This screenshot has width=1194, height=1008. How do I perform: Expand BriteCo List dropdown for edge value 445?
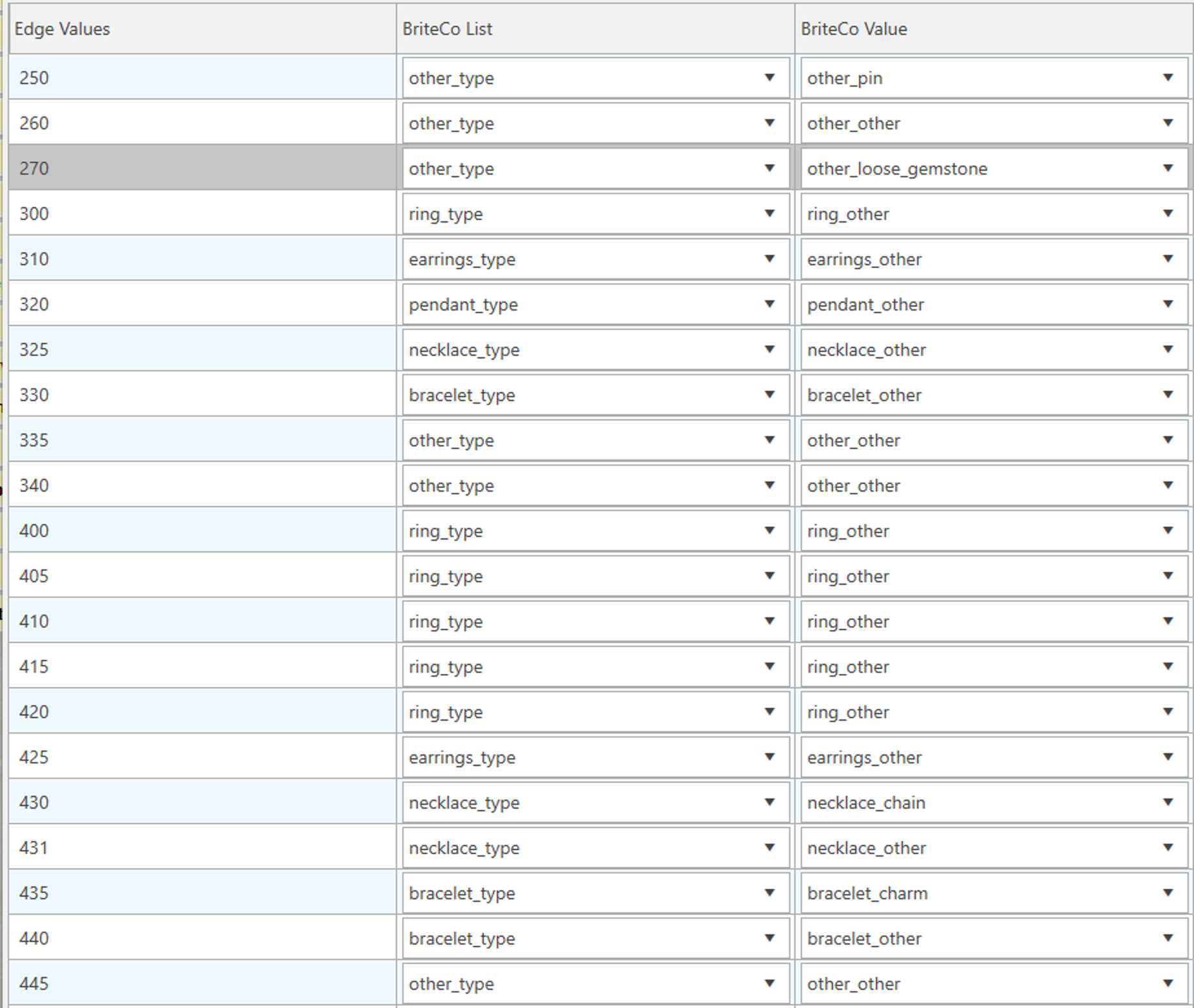[x=769, y=983]
